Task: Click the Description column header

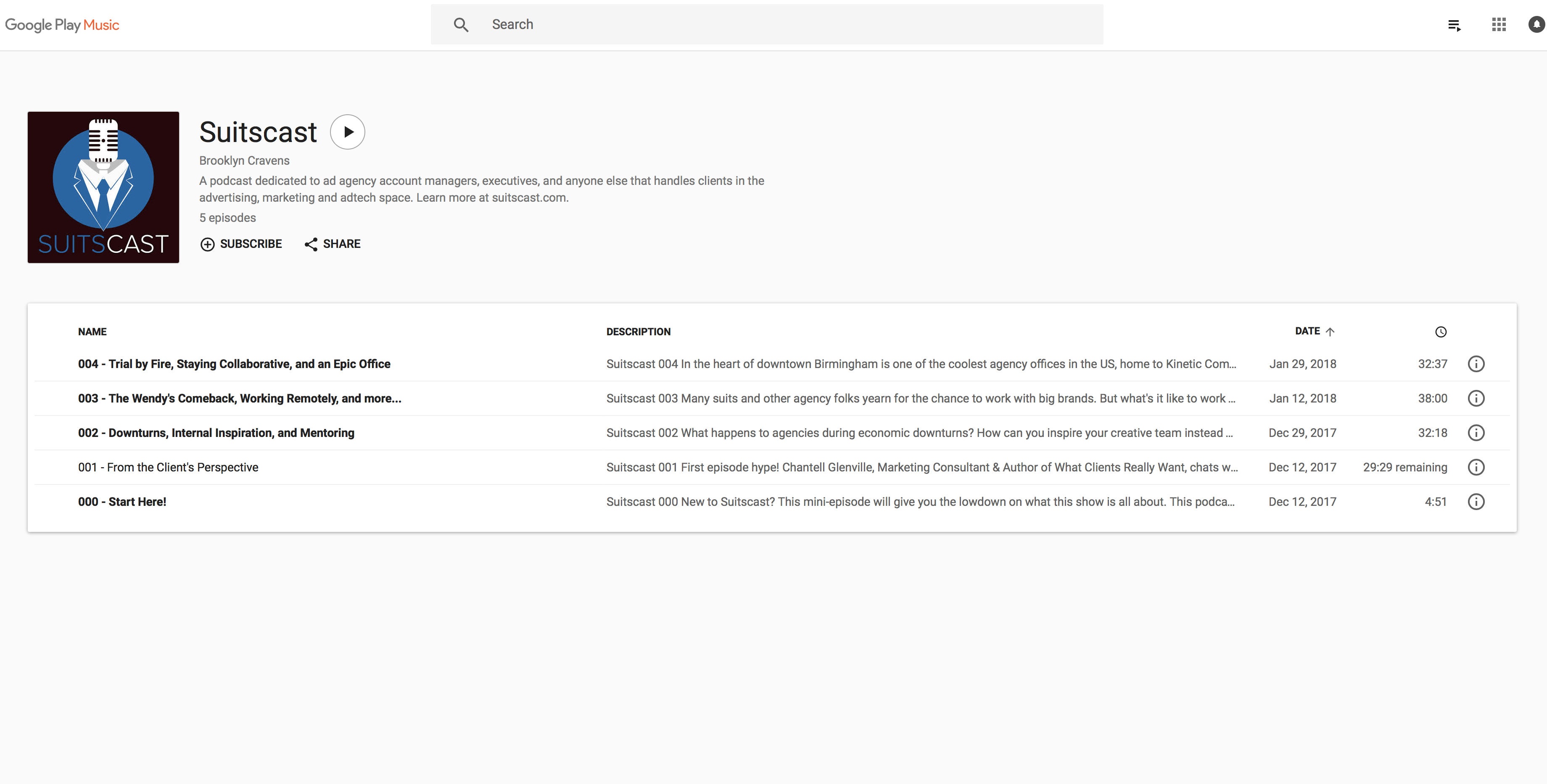Action: click(639, 332)
